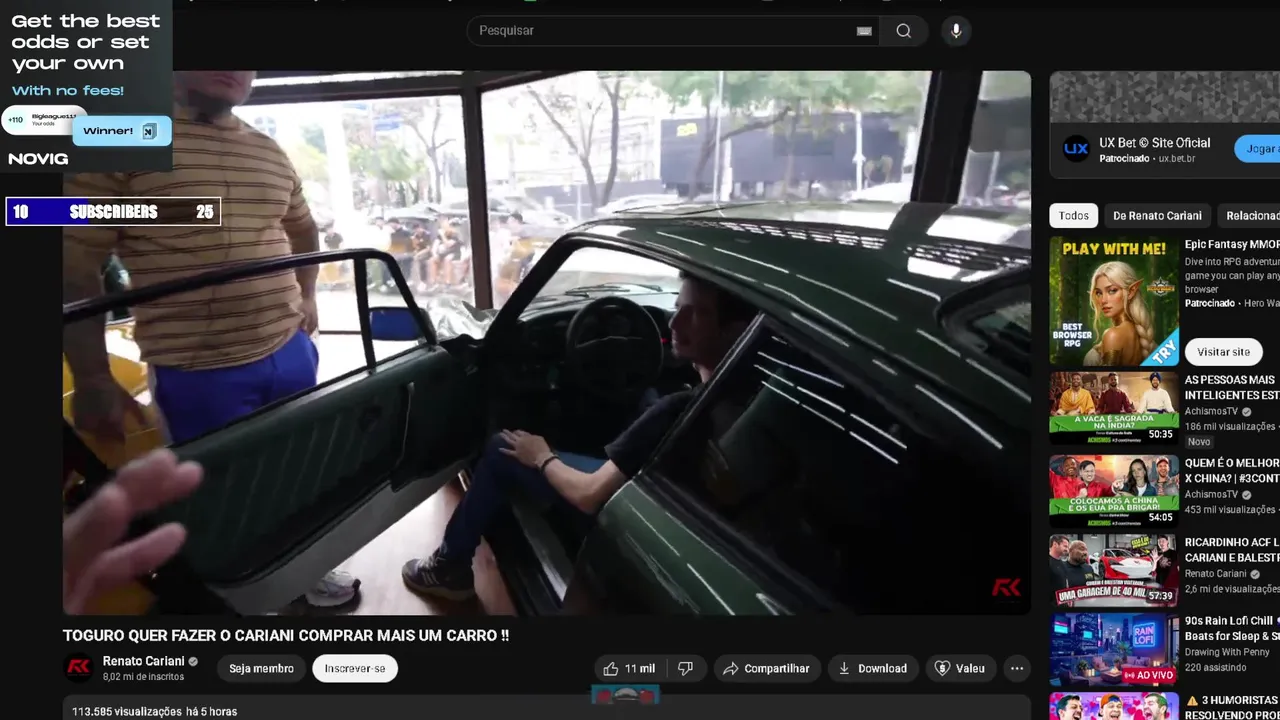
Task: Click the video player area
Action: [547, 342]
